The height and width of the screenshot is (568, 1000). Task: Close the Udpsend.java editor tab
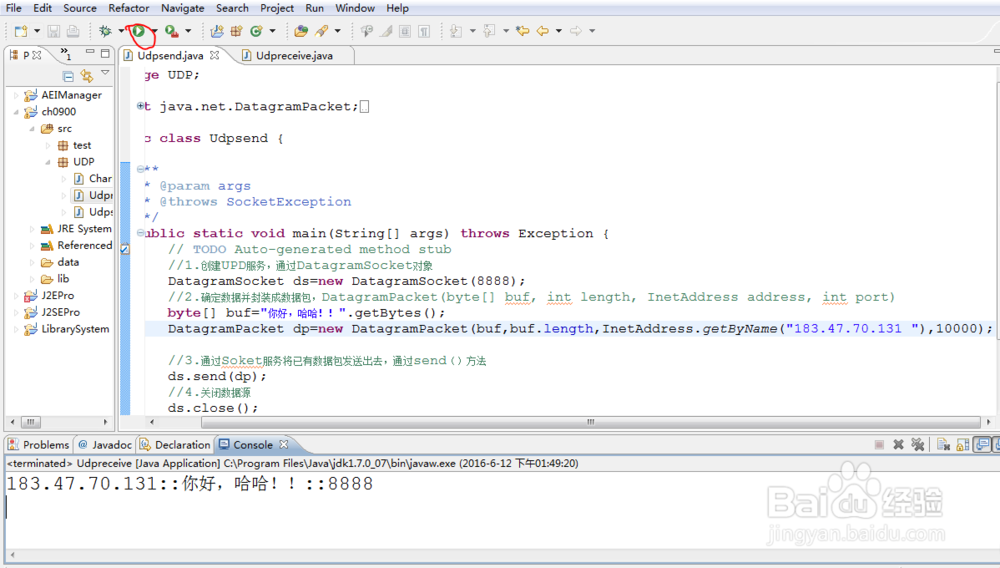(x=215, y=55)
